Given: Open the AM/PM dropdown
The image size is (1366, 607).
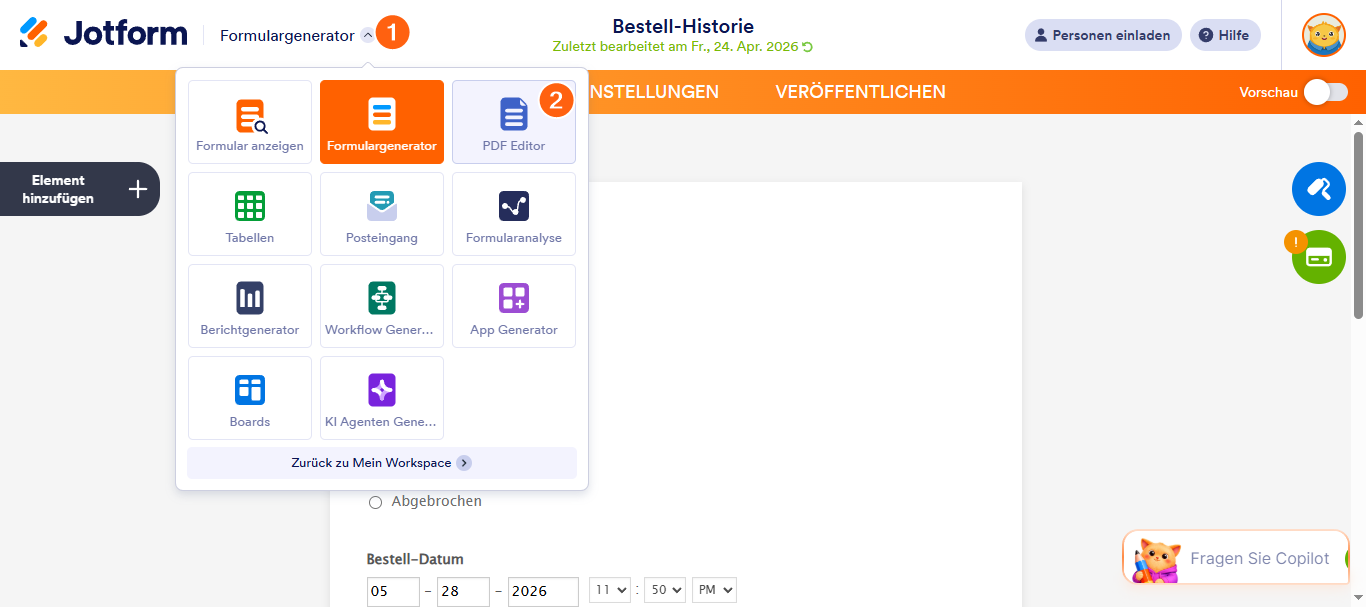Looking at the screenshot, I should point(714,590).
